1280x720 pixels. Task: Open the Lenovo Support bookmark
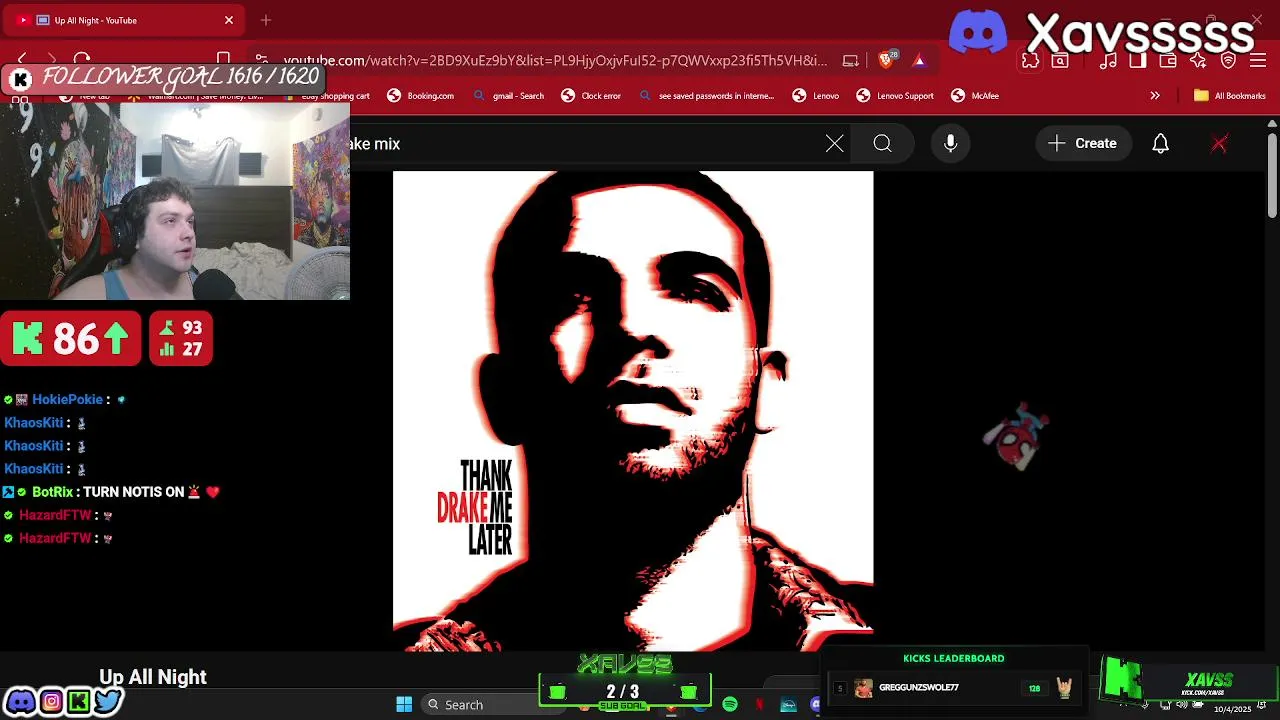click(895, 96)
